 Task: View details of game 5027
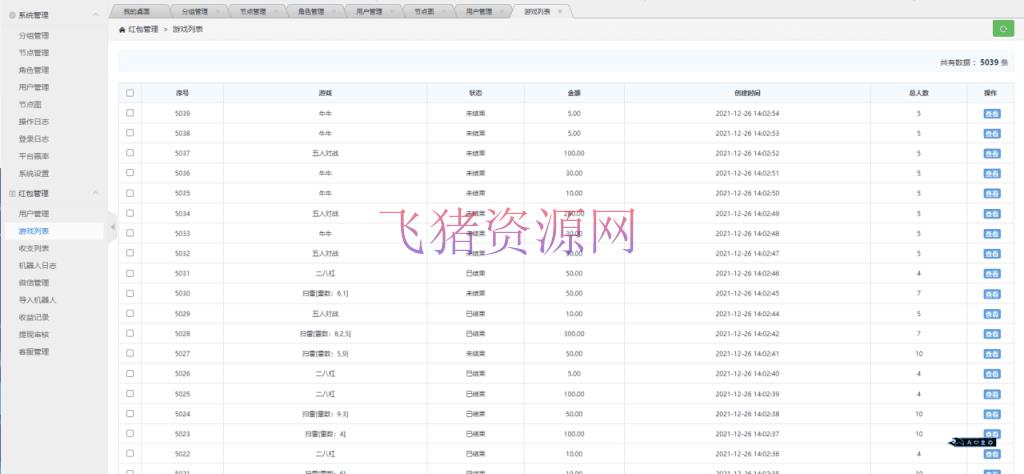991,355
